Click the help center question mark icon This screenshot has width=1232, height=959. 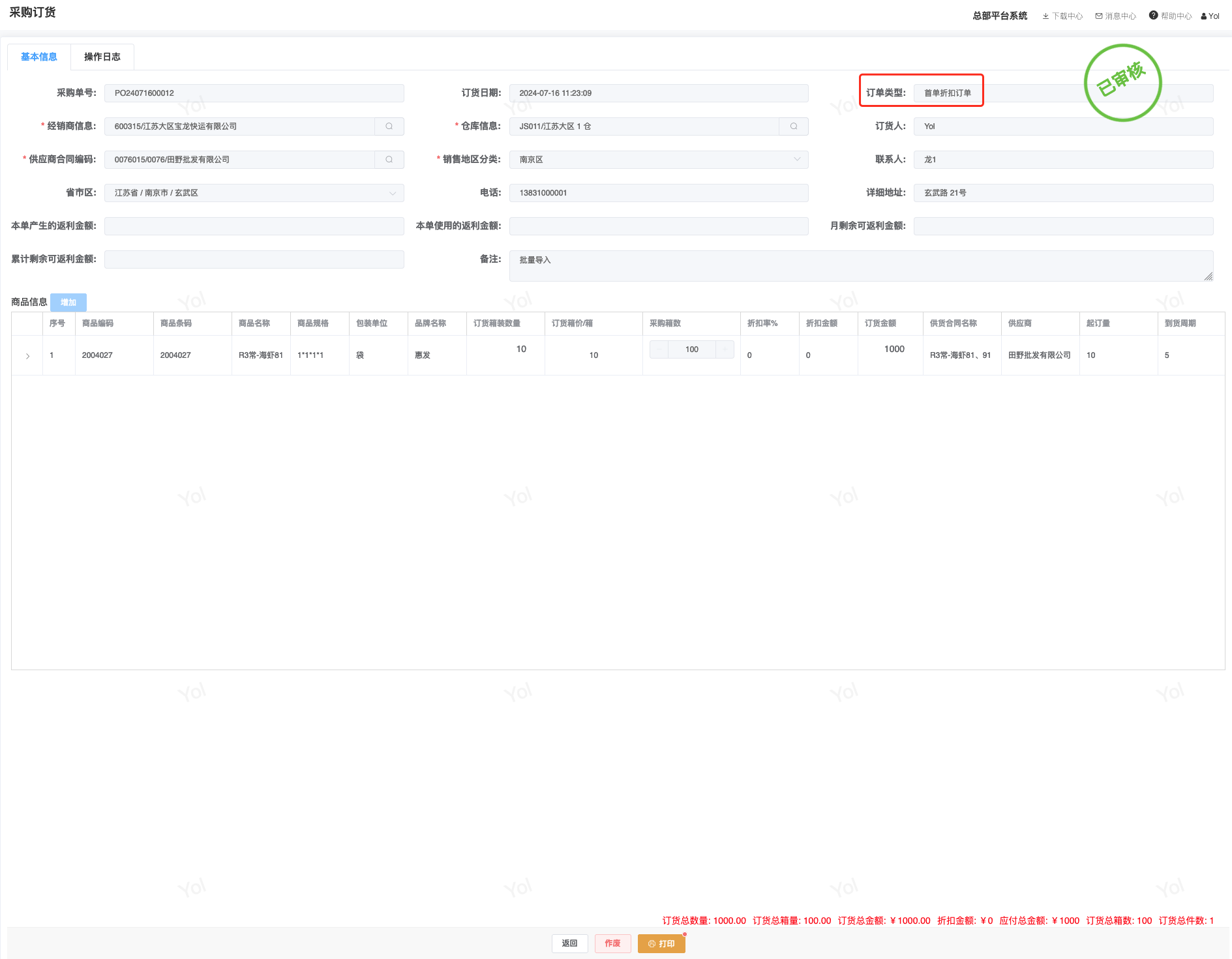tap(1154, 16)
